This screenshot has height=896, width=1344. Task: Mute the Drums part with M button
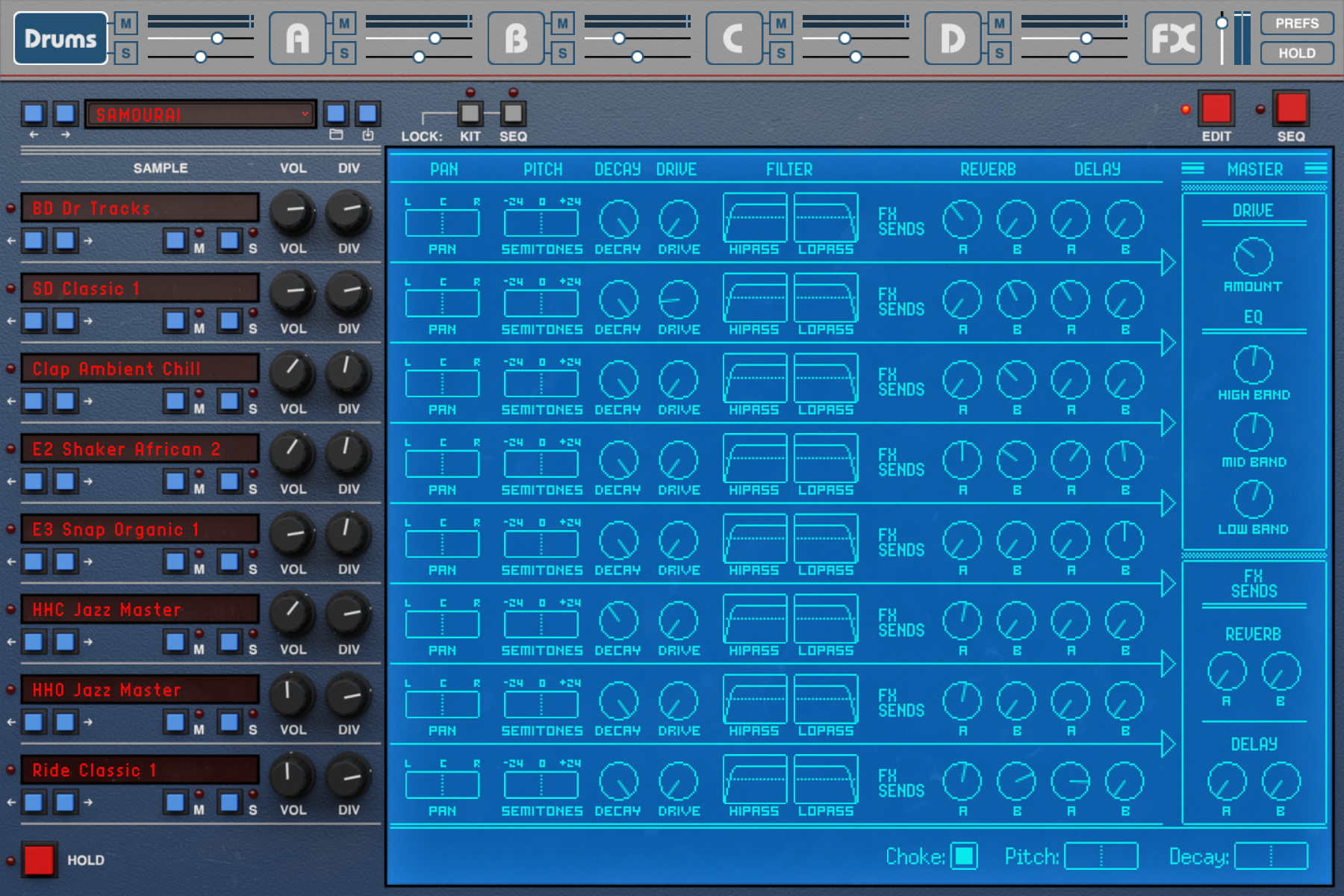pyautogui.click(x=125, y=23)
